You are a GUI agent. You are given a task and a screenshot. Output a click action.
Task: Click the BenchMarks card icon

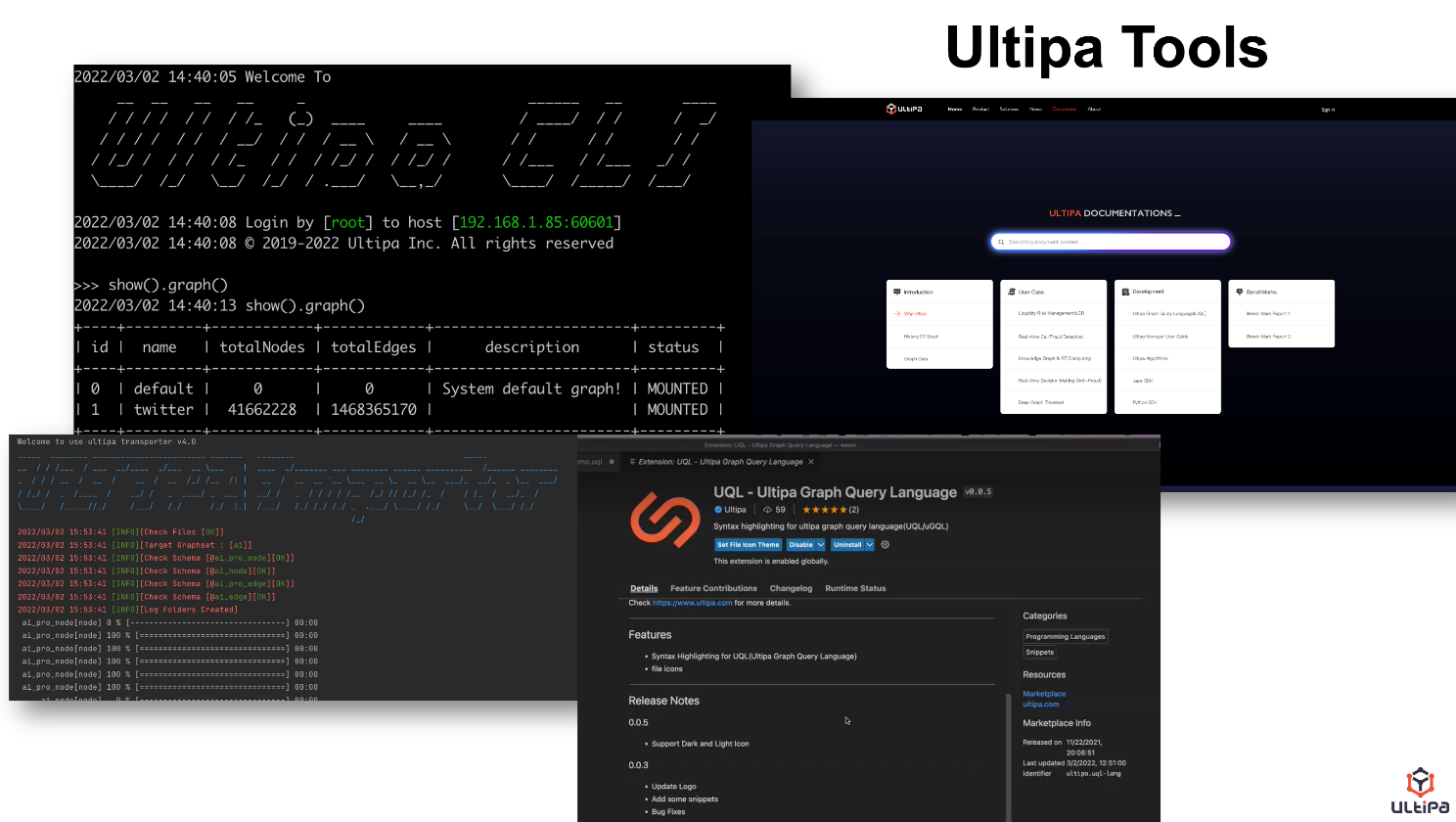click(x=1240, y=292)
